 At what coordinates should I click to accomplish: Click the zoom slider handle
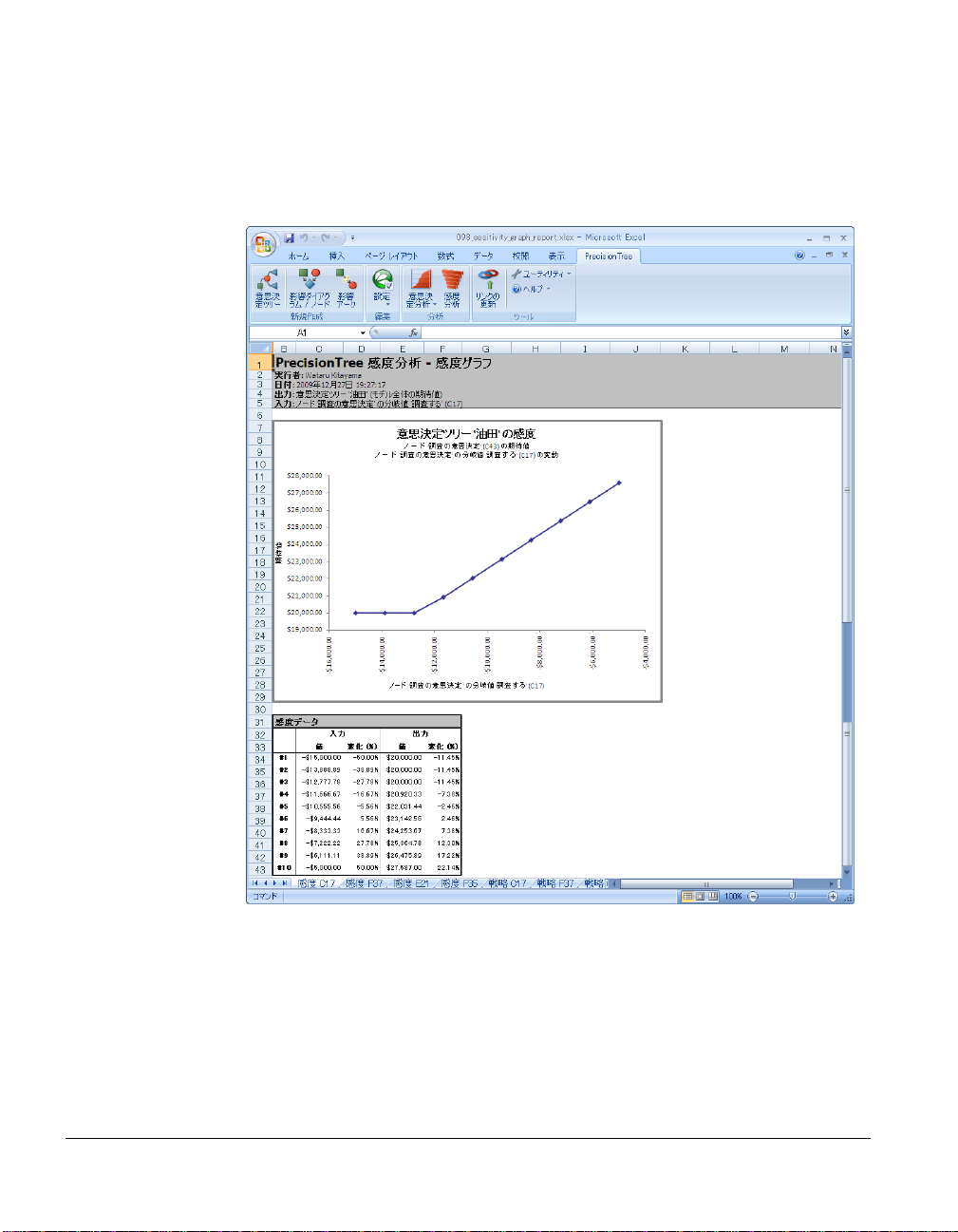793,897
